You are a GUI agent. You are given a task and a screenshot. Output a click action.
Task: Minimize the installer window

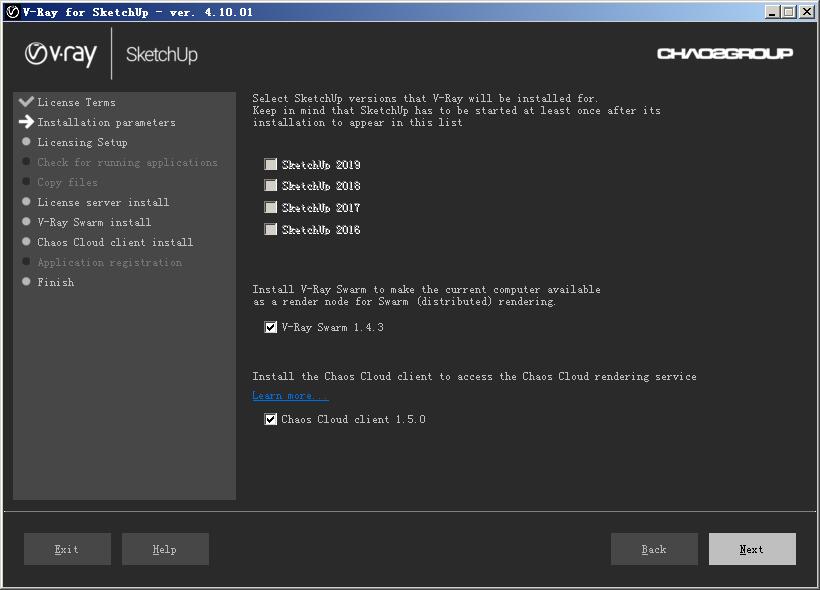772,12
